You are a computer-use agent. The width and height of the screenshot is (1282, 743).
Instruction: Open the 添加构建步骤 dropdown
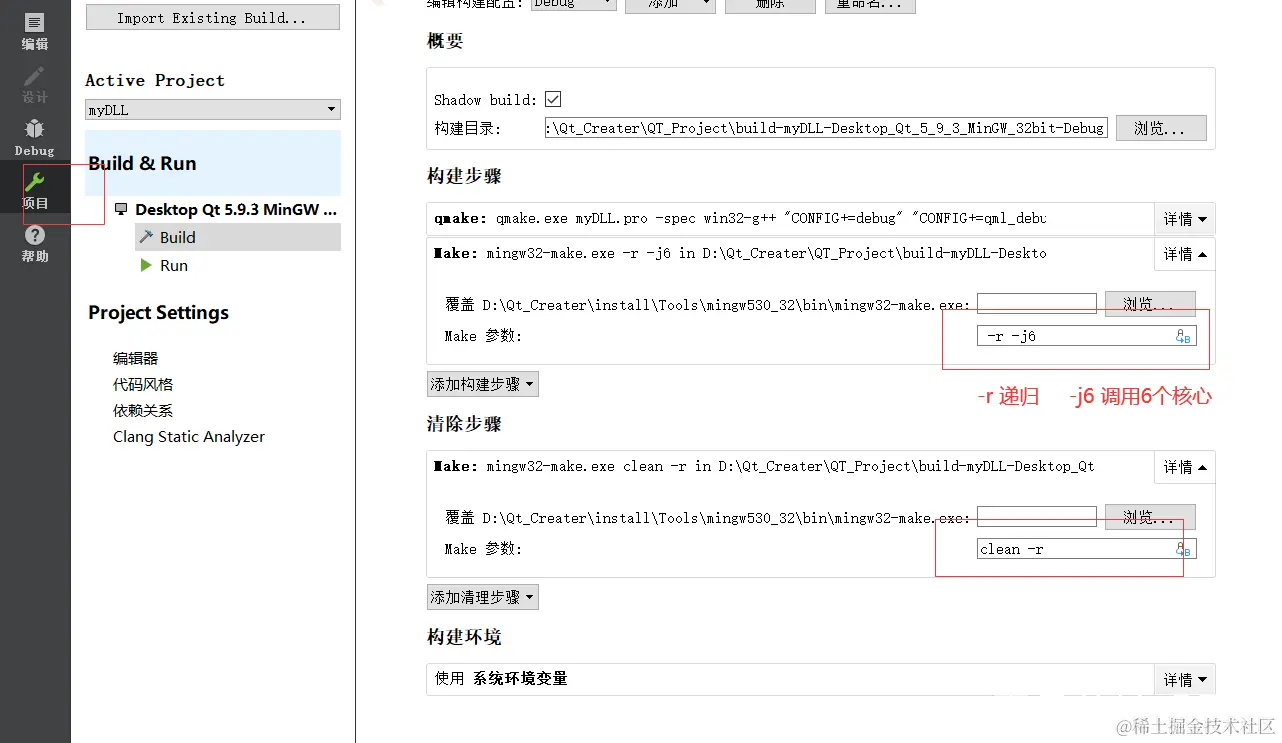[482, 384]
